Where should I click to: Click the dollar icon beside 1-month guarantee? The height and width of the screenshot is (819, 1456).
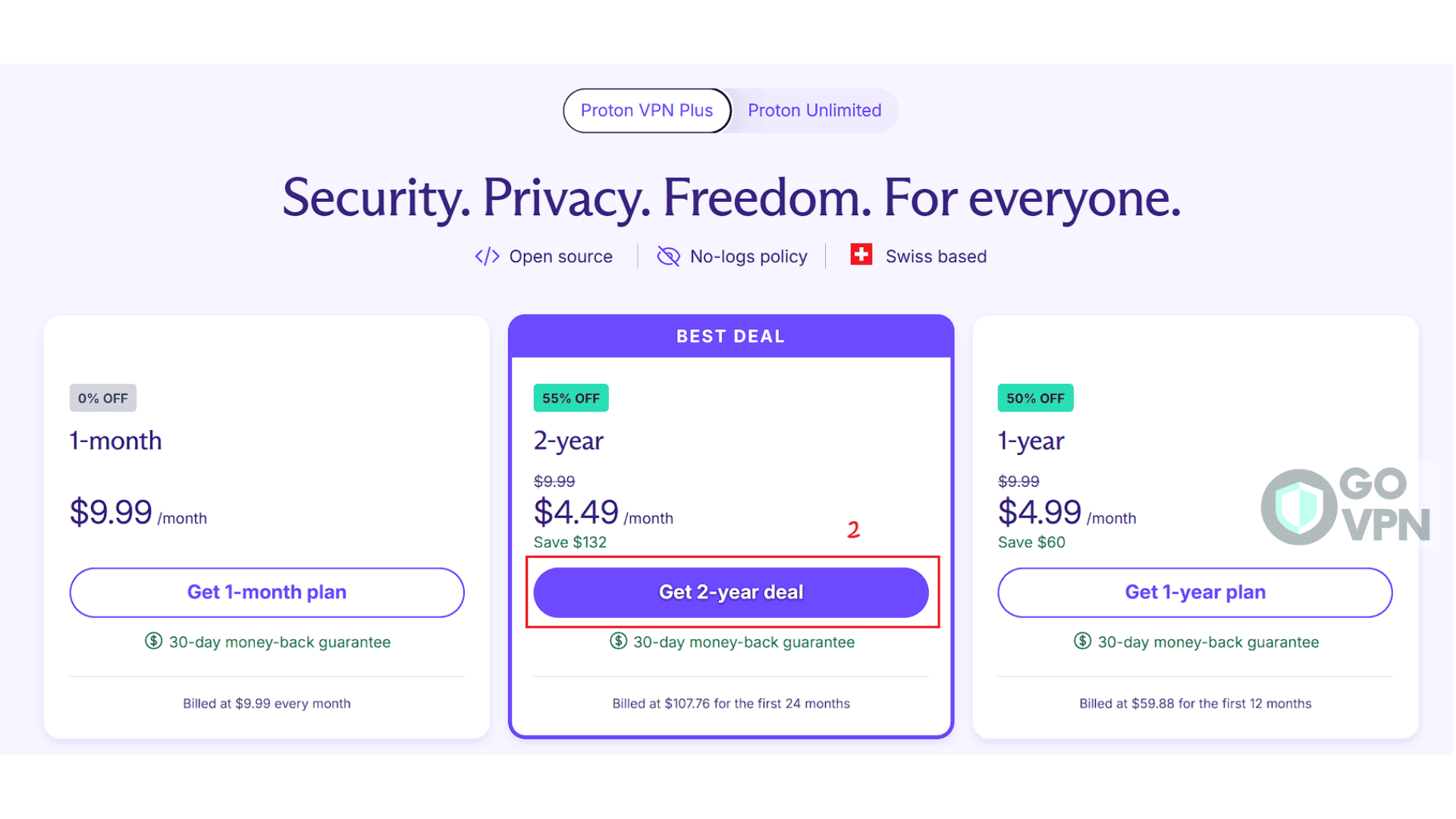[x=153, y=642]
